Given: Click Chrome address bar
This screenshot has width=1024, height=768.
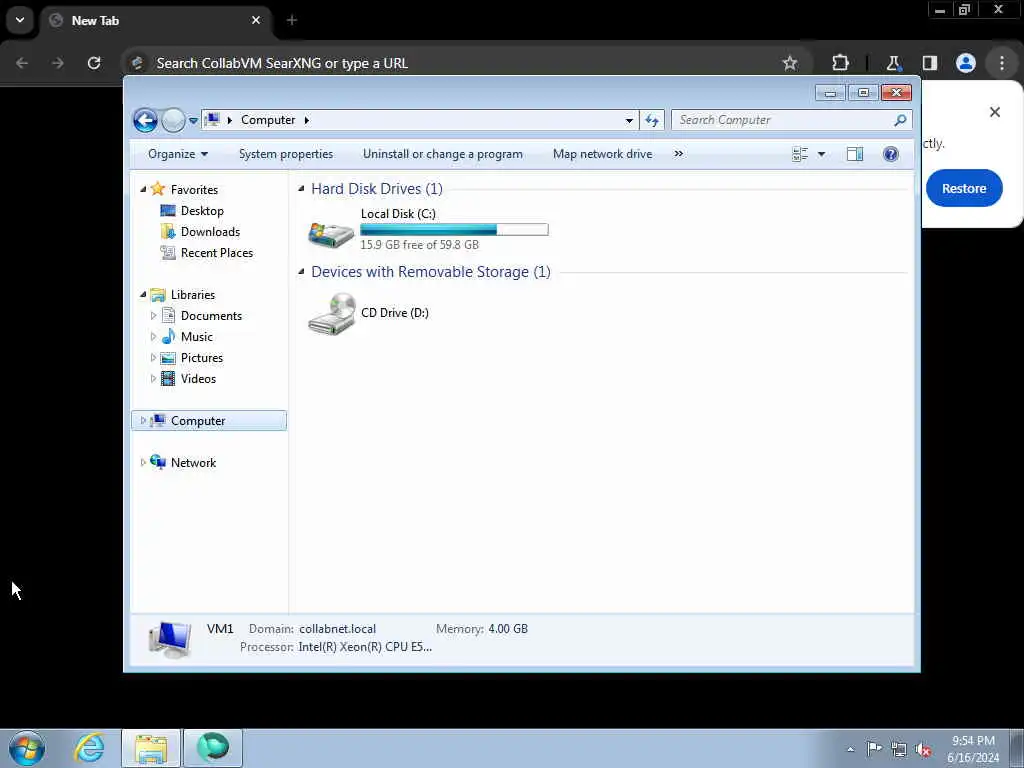Looking at the screenshot, I should coord(457,63).
